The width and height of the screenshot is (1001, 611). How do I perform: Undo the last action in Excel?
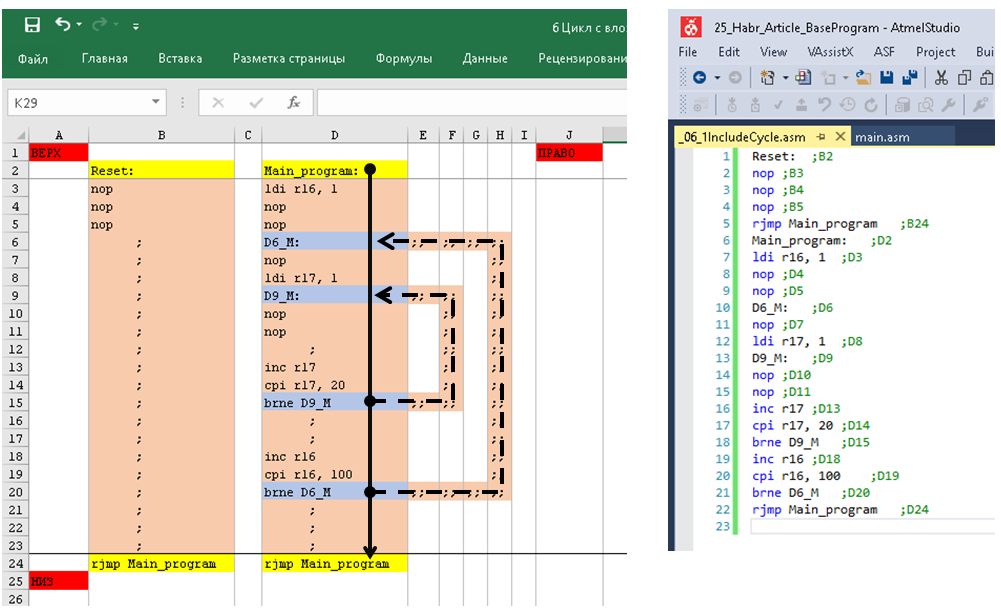[x=63, y=25]
